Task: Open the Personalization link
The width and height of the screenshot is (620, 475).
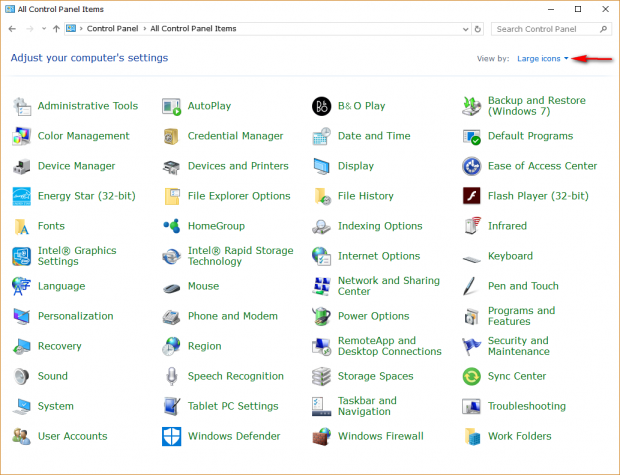Action: tap(76, 316)
